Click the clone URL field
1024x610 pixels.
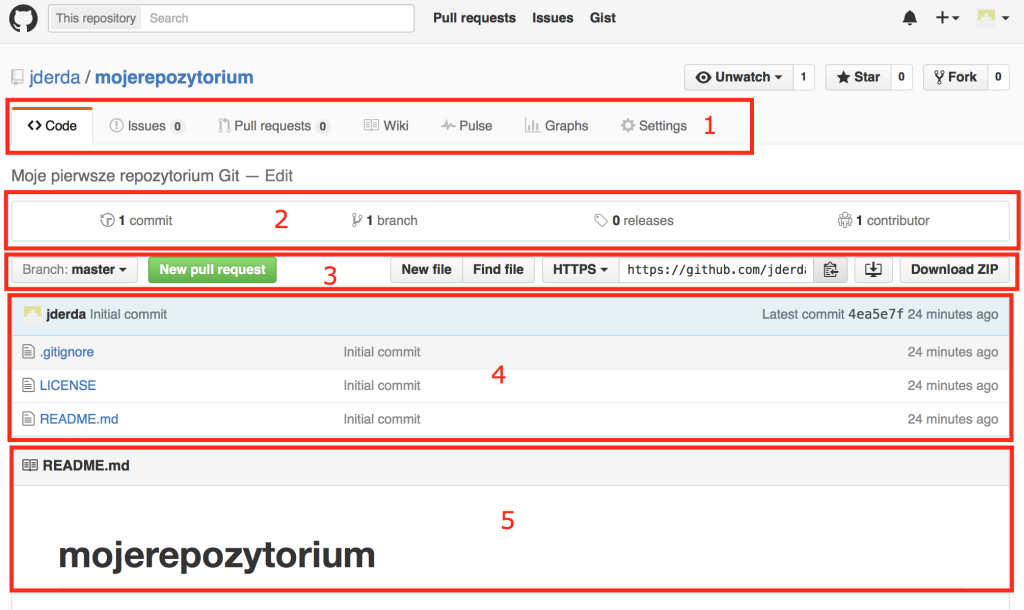tap(716, 269)
